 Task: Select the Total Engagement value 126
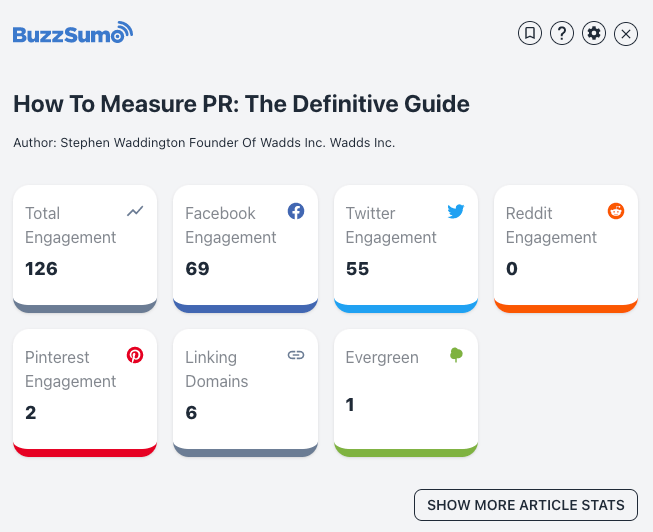pos(42,268)
